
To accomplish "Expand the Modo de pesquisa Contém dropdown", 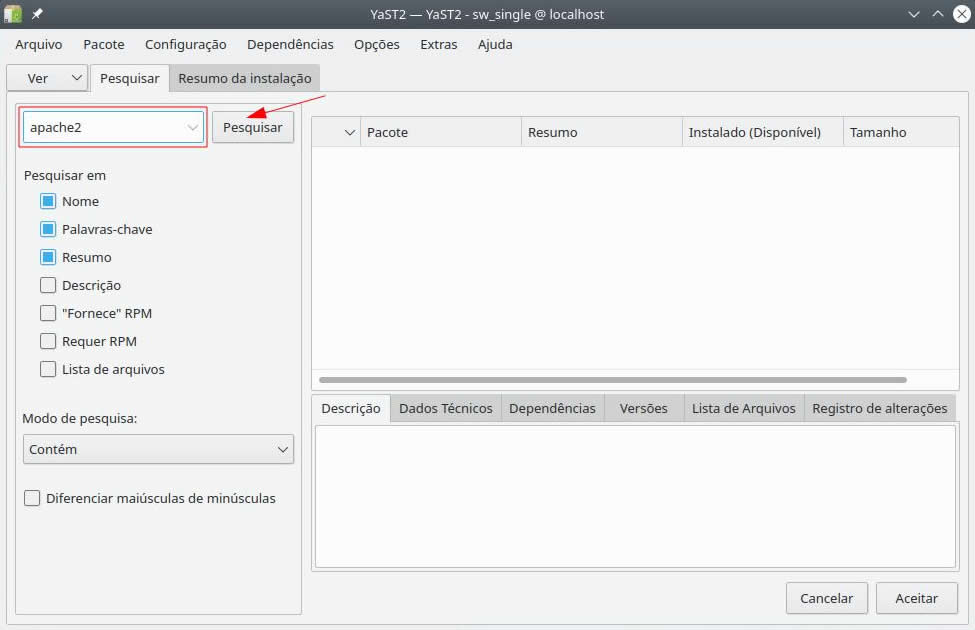I will coord(158,450).
